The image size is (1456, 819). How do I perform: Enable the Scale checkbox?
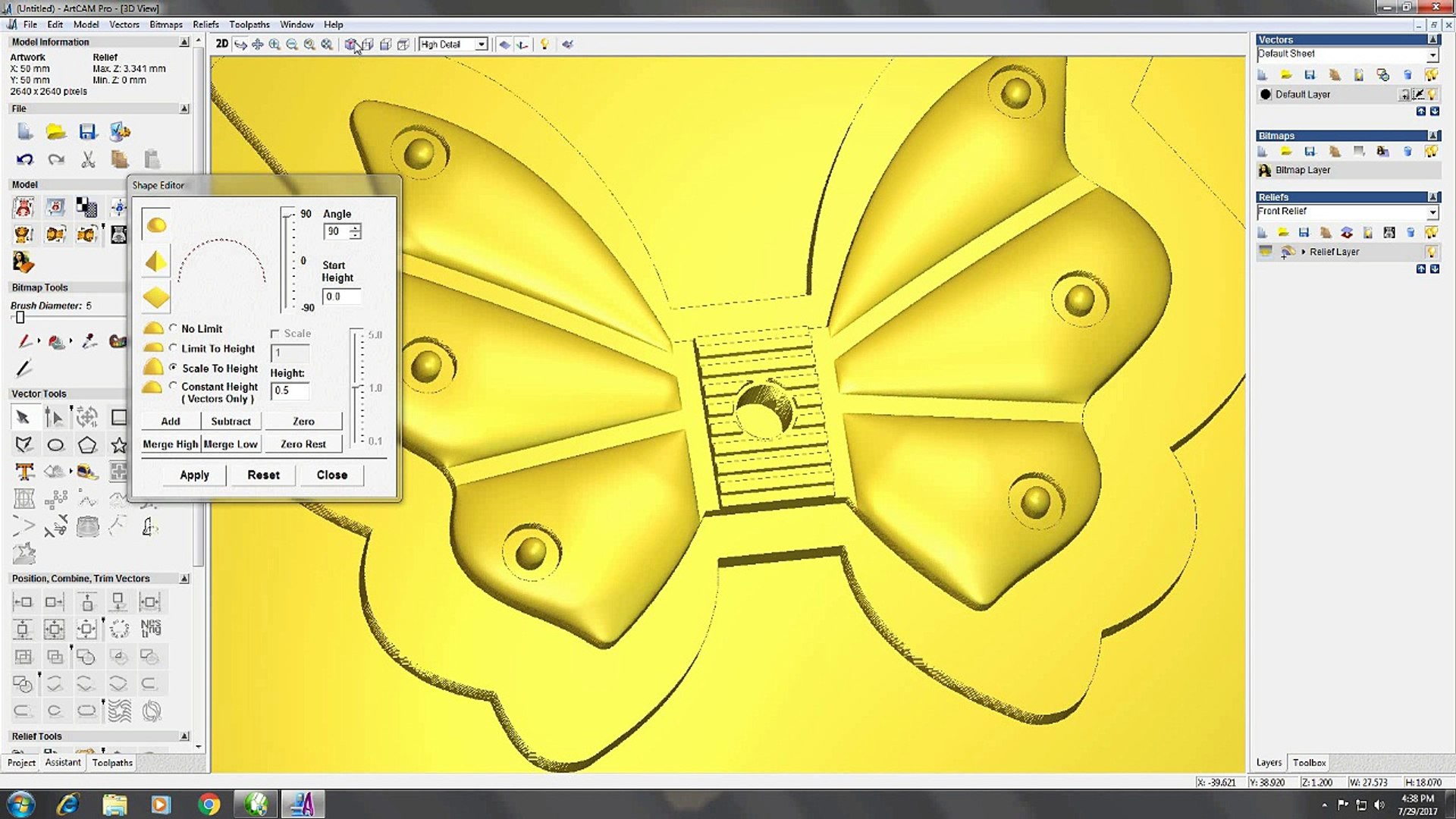coord(275,334)
